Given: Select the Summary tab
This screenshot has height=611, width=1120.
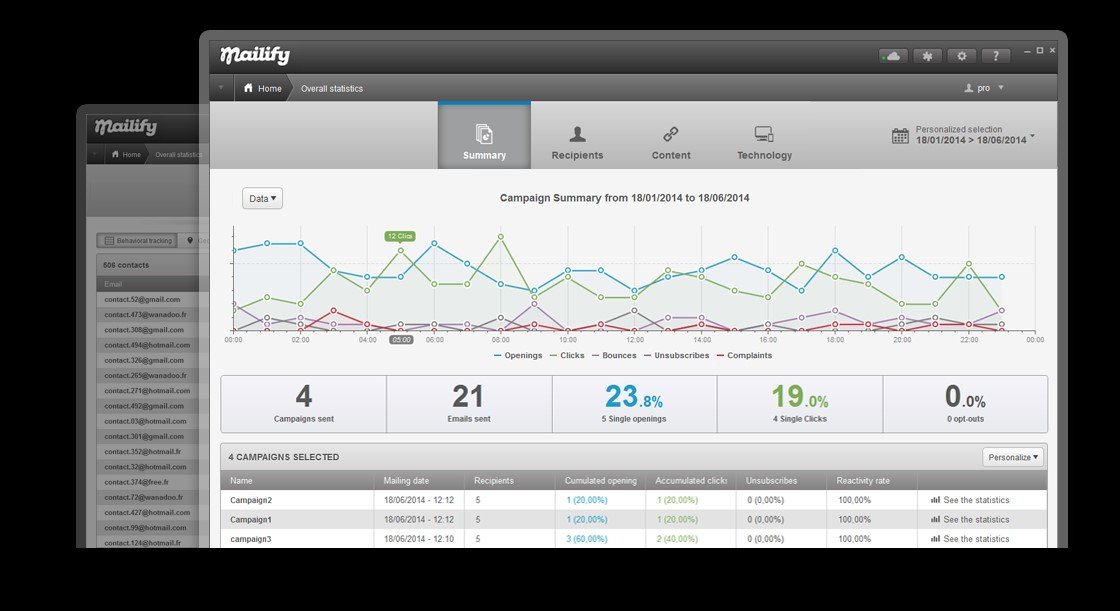Looking at the screenshot, I should tap(484, 136).
